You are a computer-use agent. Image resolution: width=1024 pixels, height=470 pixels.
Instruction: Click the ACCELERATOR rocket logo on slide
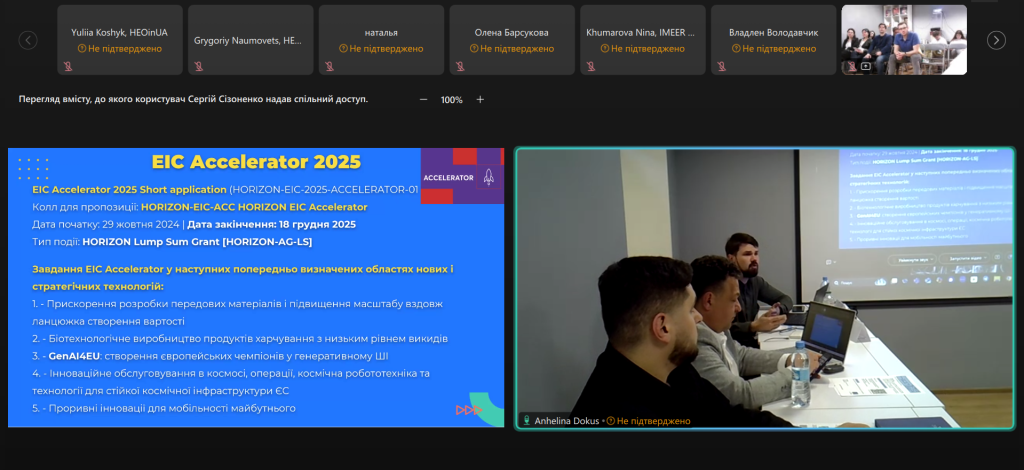click(x=461, y=176)
